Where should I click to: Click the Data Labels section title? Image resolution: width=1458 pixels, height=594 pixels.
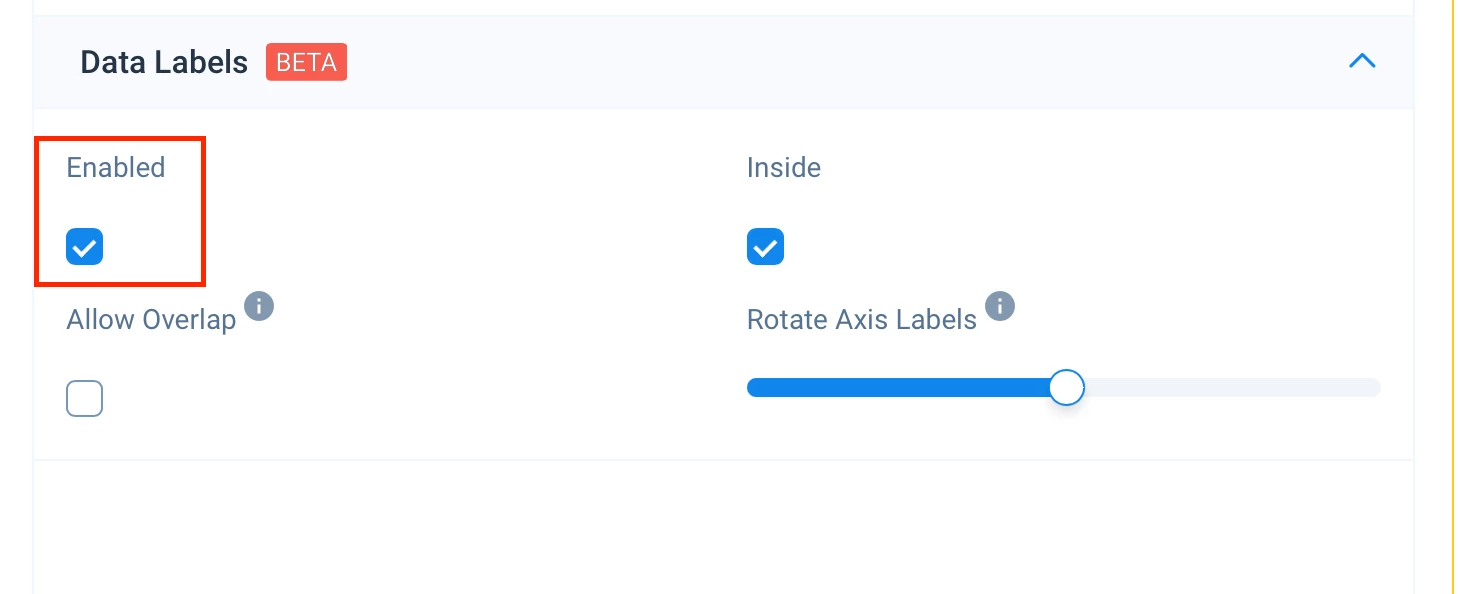pyautogui.click(x=164, y=62)
